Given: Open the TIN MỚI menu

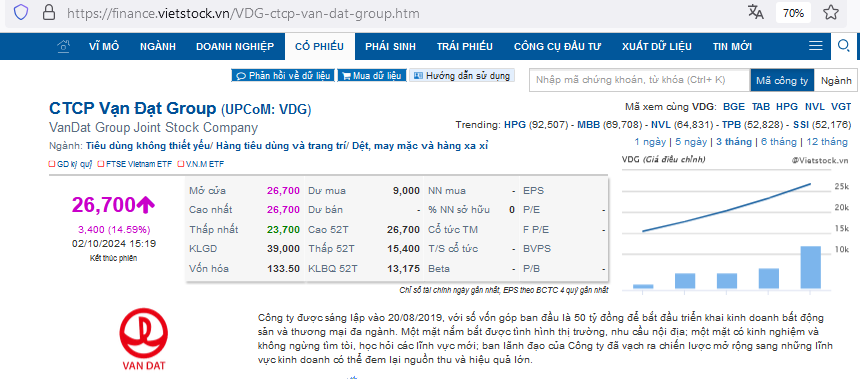Looking at the screenshot, I should 732,47.
